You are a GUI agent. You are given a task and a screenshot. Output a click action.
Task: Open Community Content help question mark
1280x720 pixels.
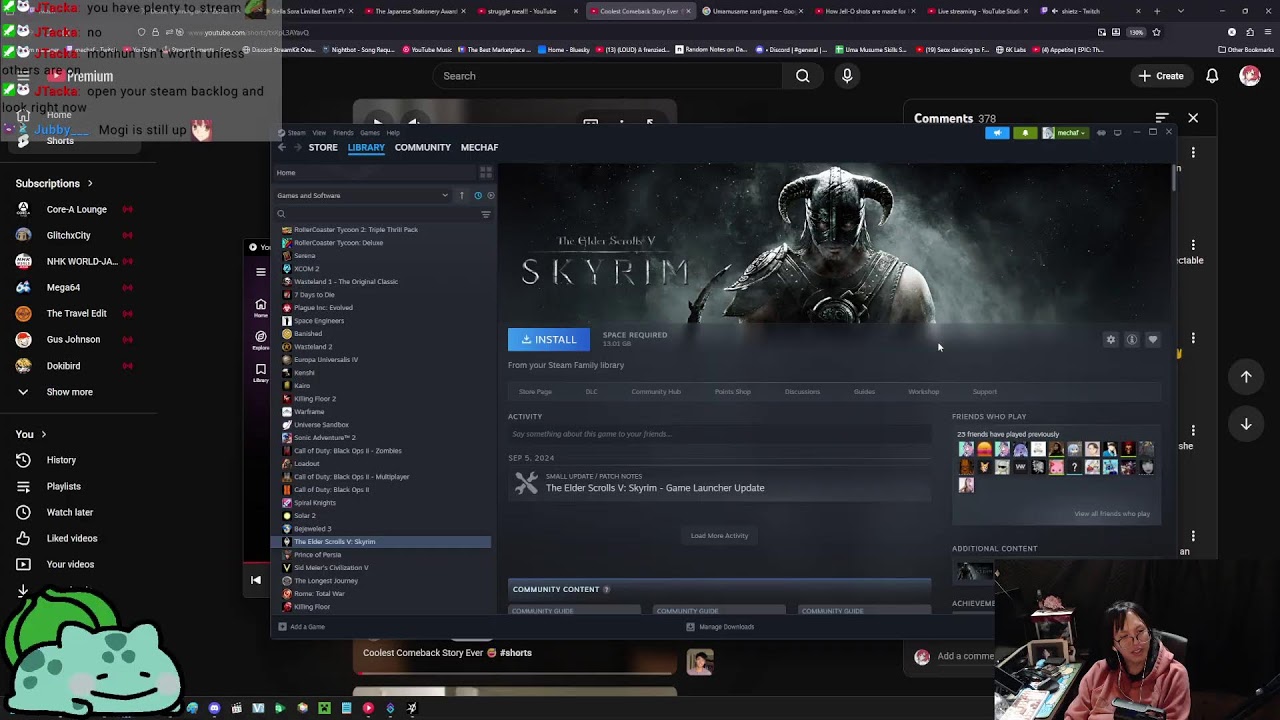(x=606, y=589)
